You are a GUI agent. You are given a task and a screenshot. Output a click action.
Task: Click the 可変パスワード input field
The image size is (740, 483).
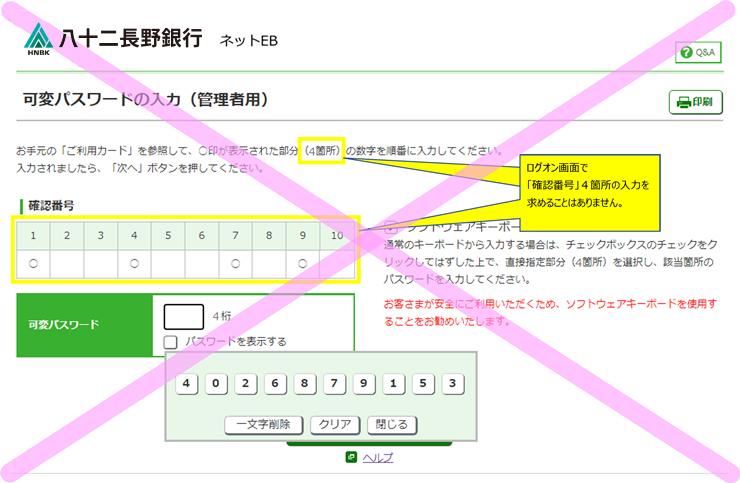183,316
